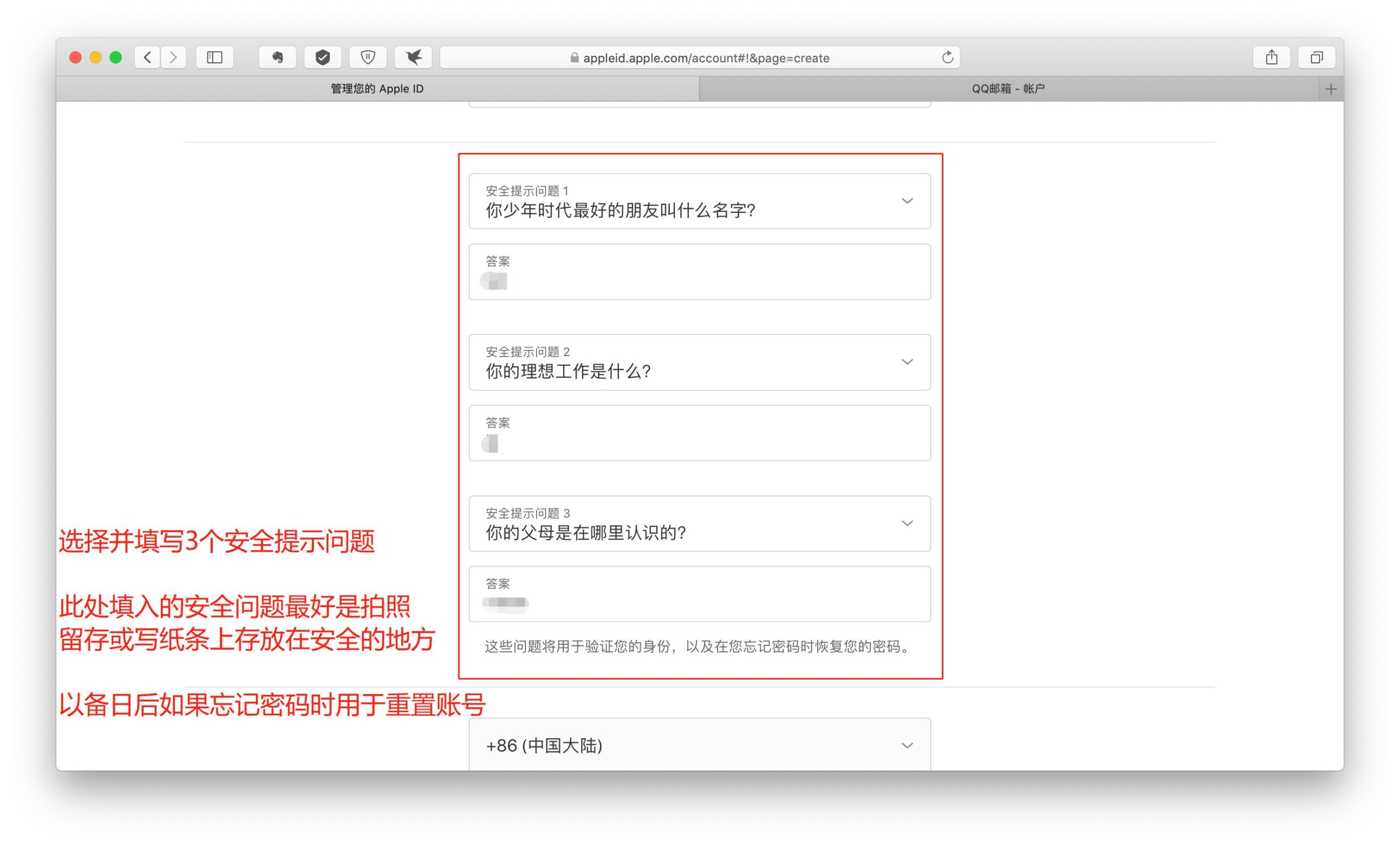Toggle the Safari sidebar button

coord(215,57)
